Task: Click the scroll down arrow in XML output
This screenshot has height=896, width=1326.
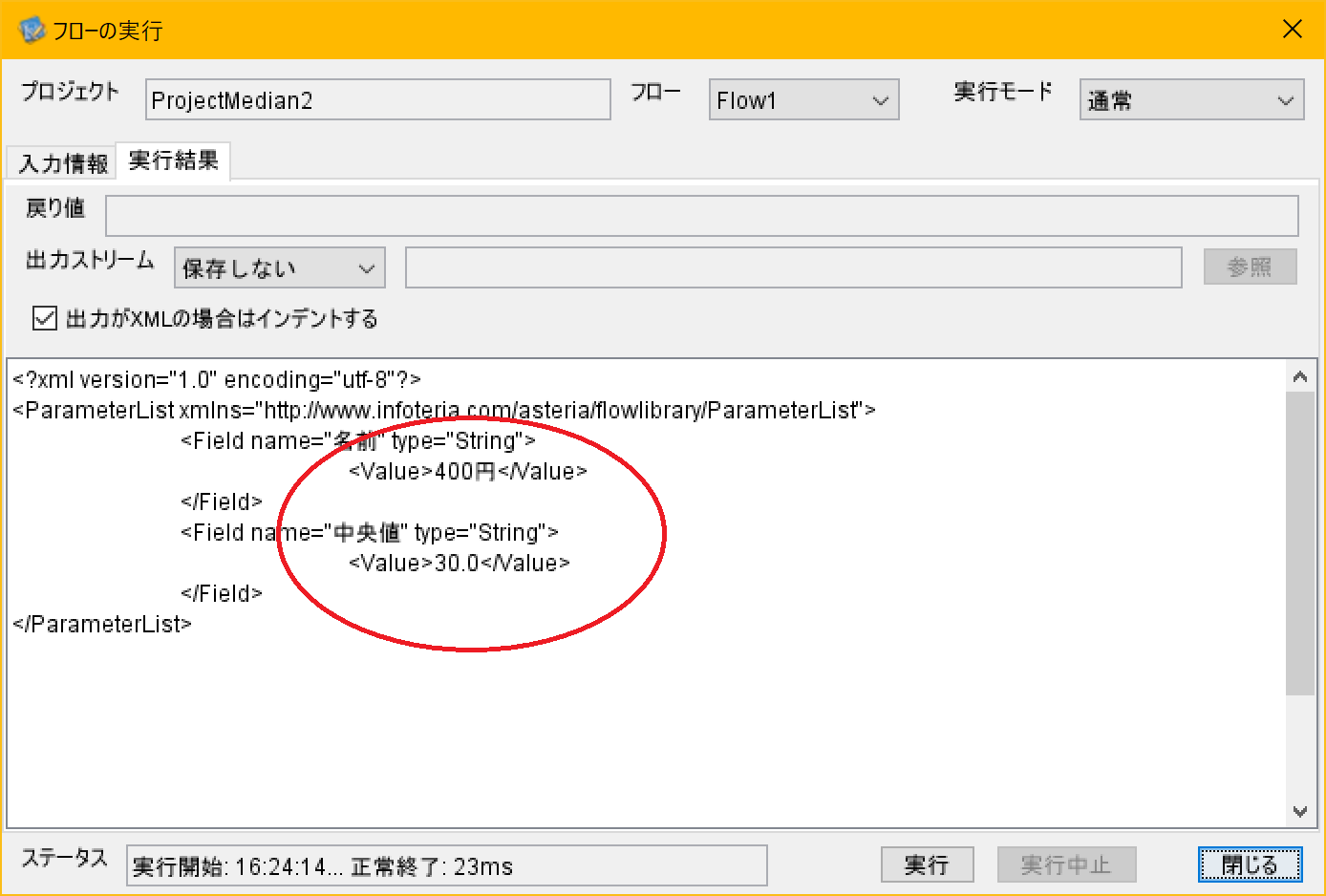Action: [x=1300, y=812]
